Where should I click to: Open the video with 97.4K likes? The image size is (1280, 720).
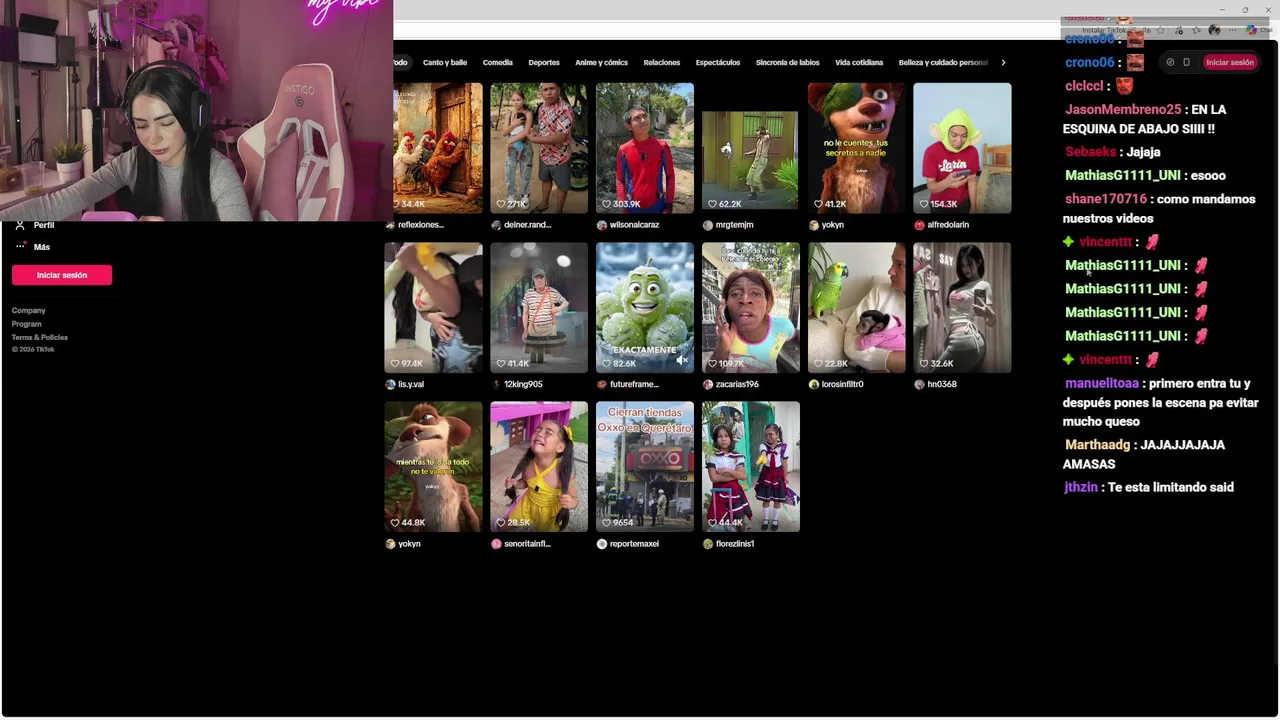(x=433, y=308)
